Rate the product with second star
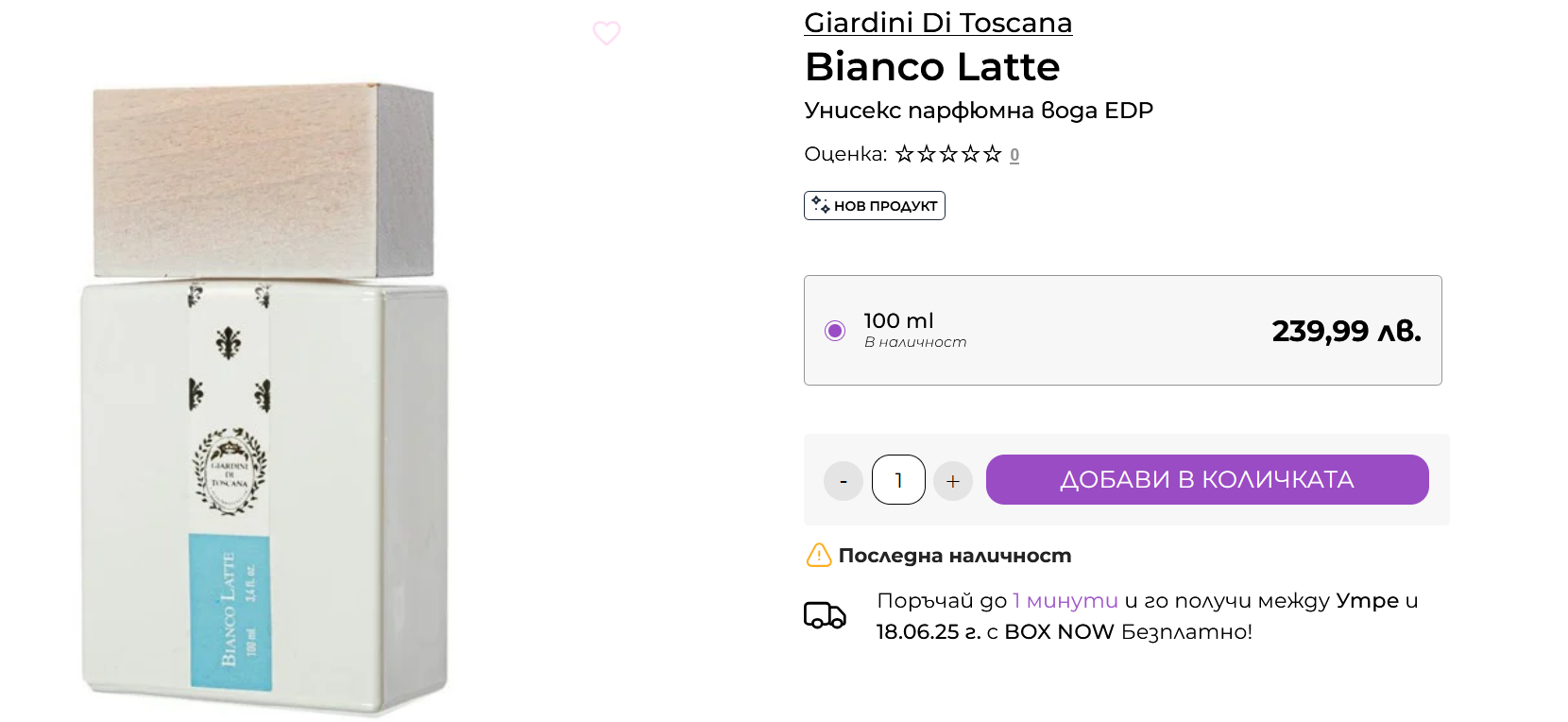The image size is (1568, 722). click(x=927, y=154)
